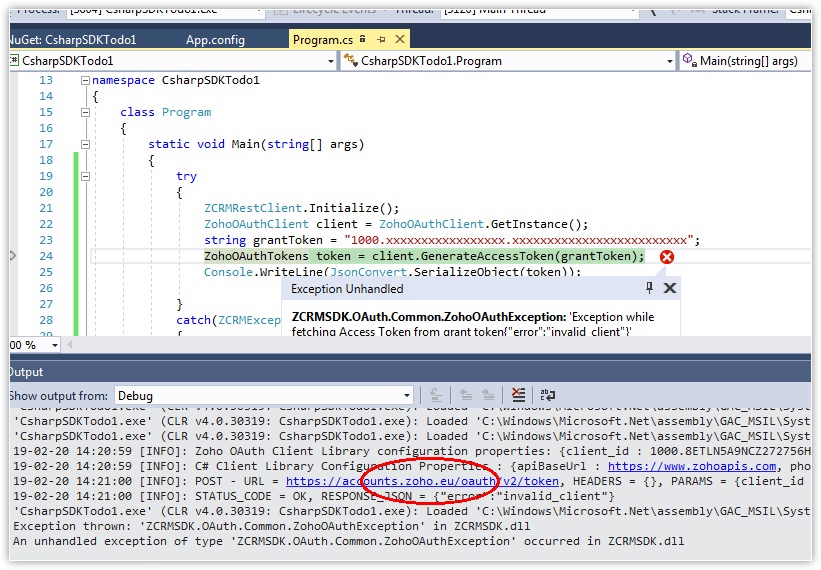Viewport: 821px width, 570px height.
Task: Open the editor zoom percentage dropdown
Action: pos(54,345)
